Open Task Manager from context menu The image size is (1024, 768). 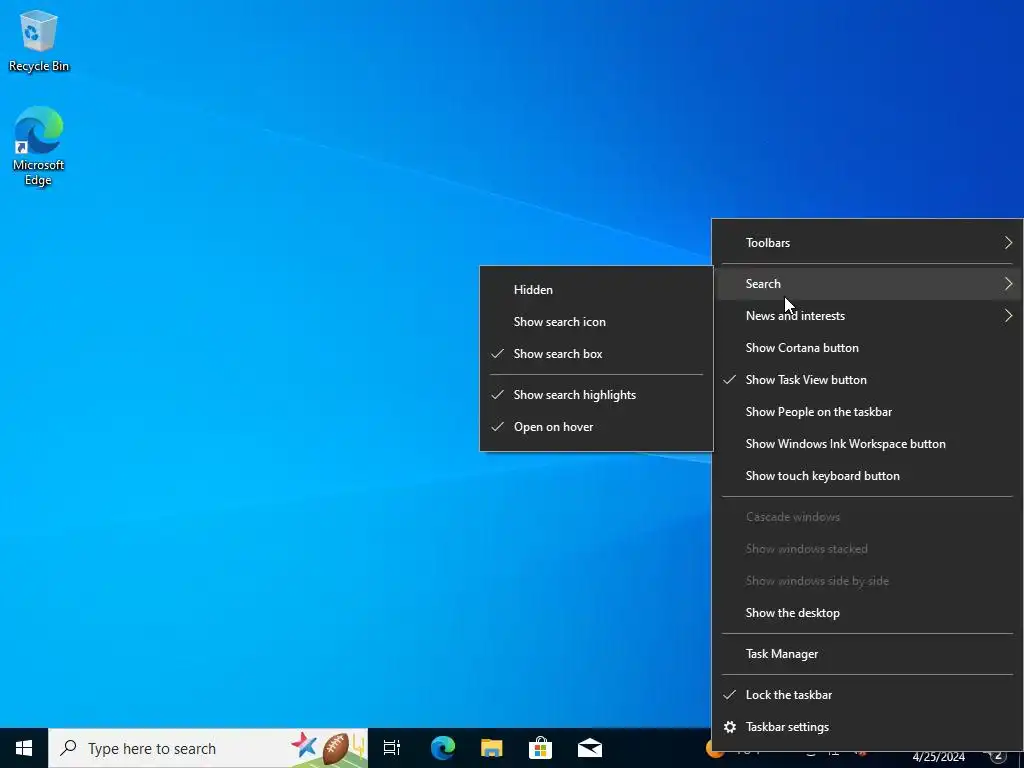[867, 654]
